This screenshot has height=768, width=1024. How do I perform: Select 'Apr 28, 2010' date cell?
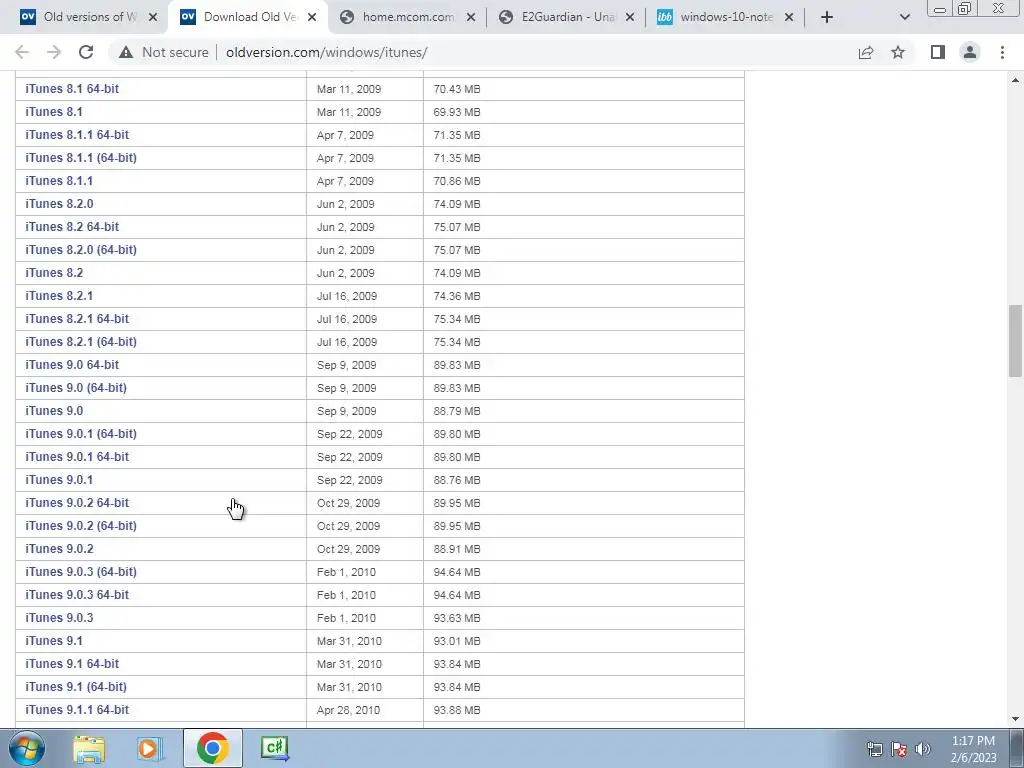[348, 710]
